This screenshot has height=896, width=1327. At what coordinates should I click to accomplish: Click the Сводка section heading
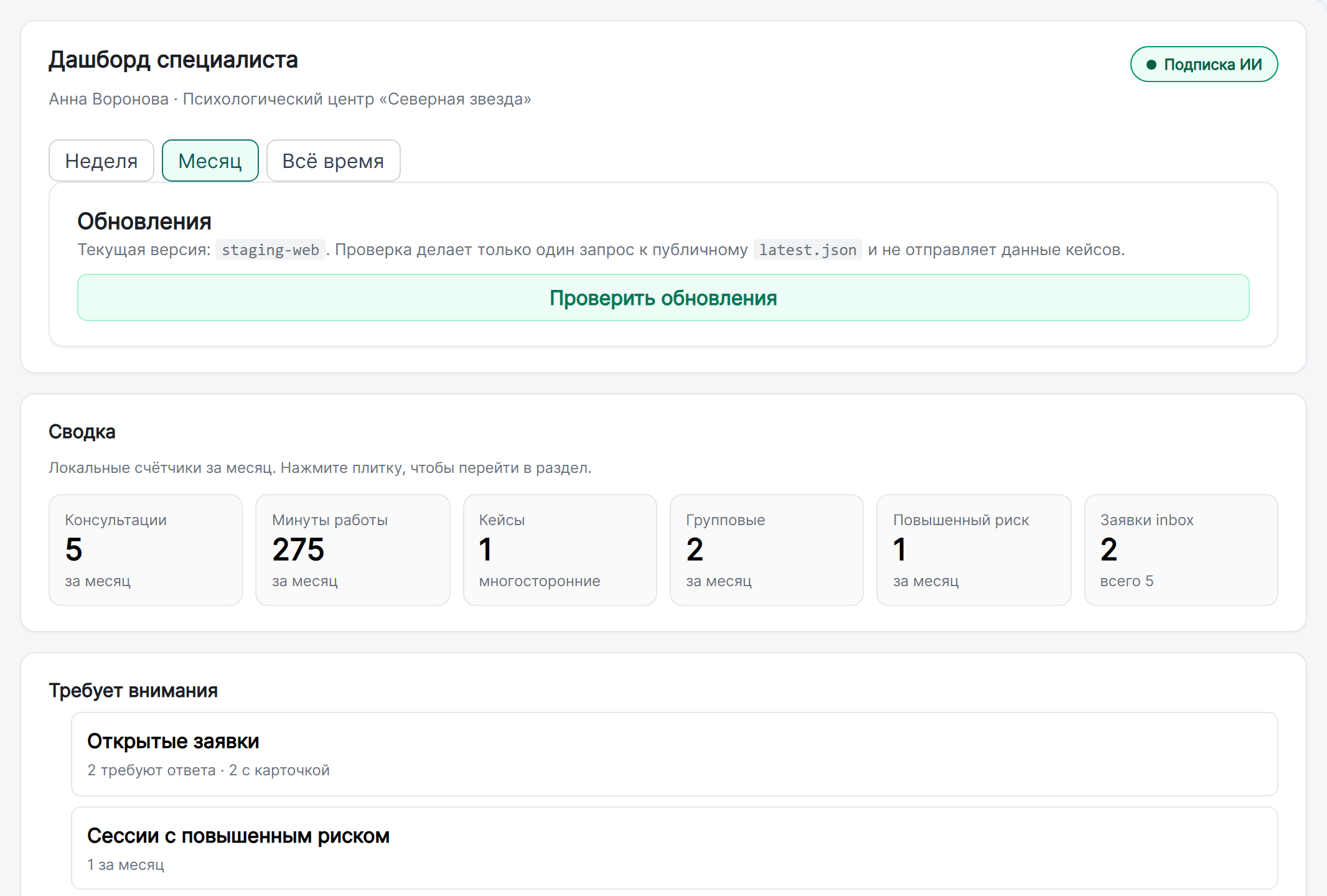tap(82, 432)
